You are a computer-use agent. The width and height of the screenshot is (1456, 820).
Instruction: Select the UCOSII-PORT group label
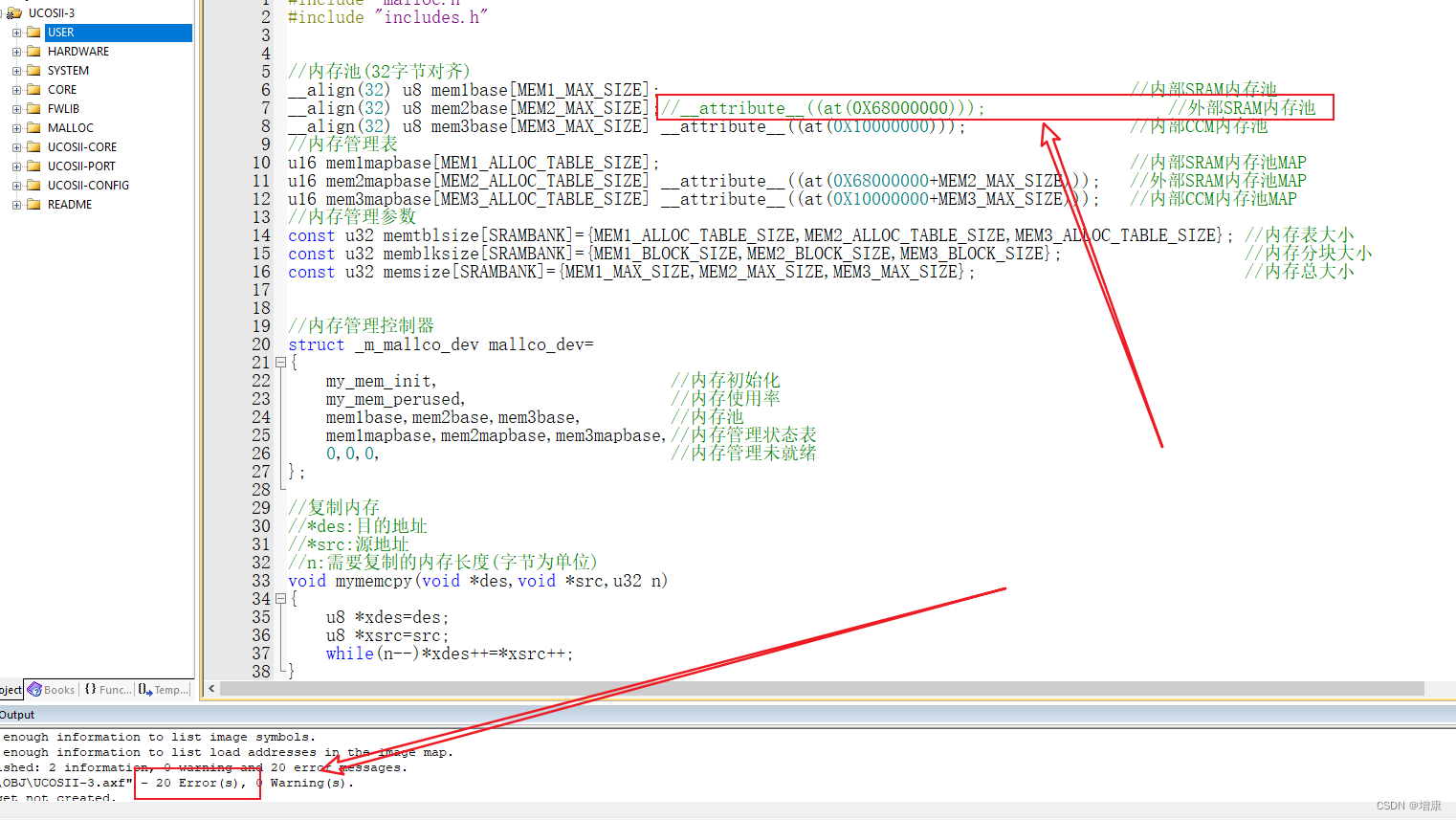pyautogui.click(x=81, y=166)
